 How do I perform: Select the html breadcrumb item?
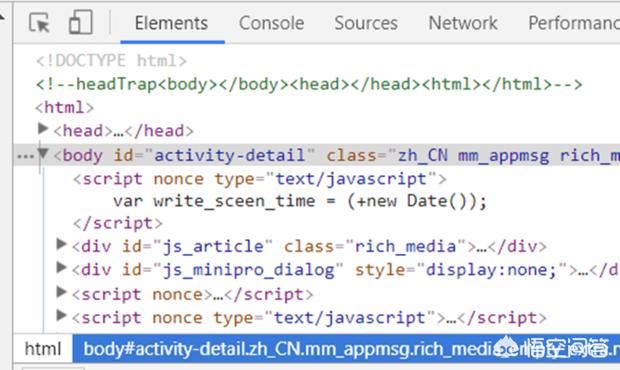43,349
